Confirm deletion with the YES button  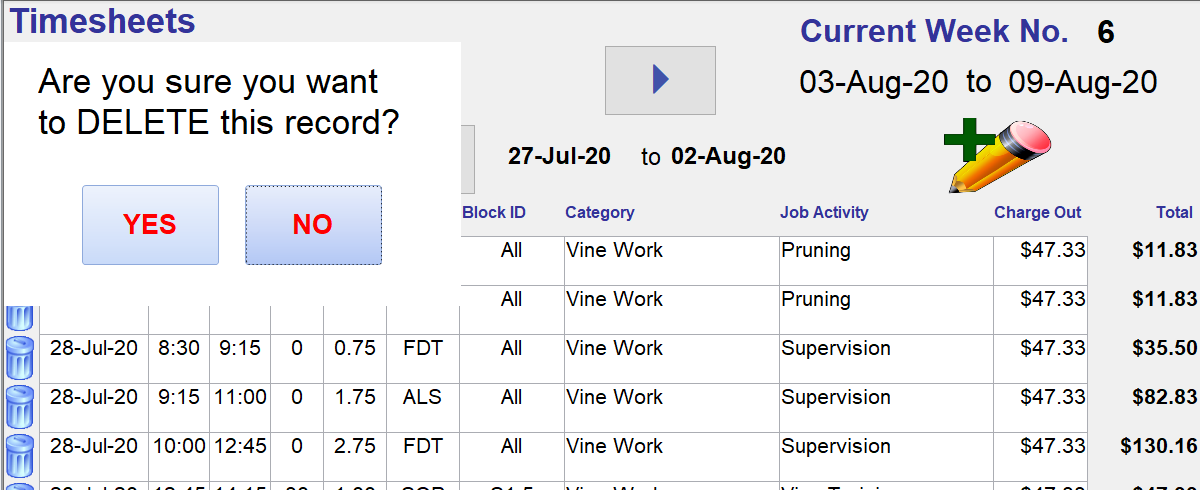[150, 225]
